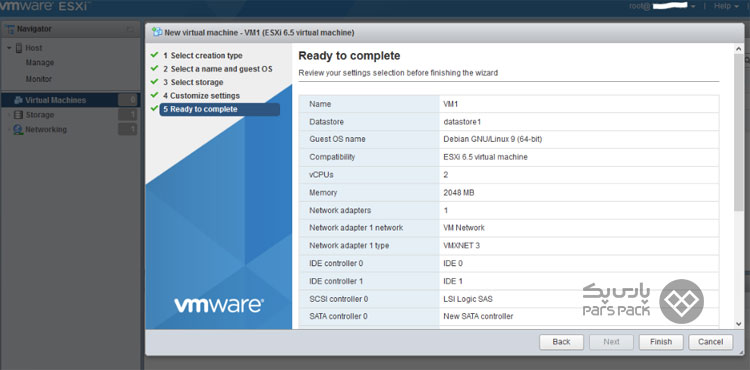Click the VM1 name value
Image resolution: width=750 pixels, height=370 pixels.
pyautogui.click(x=451, y=104)
